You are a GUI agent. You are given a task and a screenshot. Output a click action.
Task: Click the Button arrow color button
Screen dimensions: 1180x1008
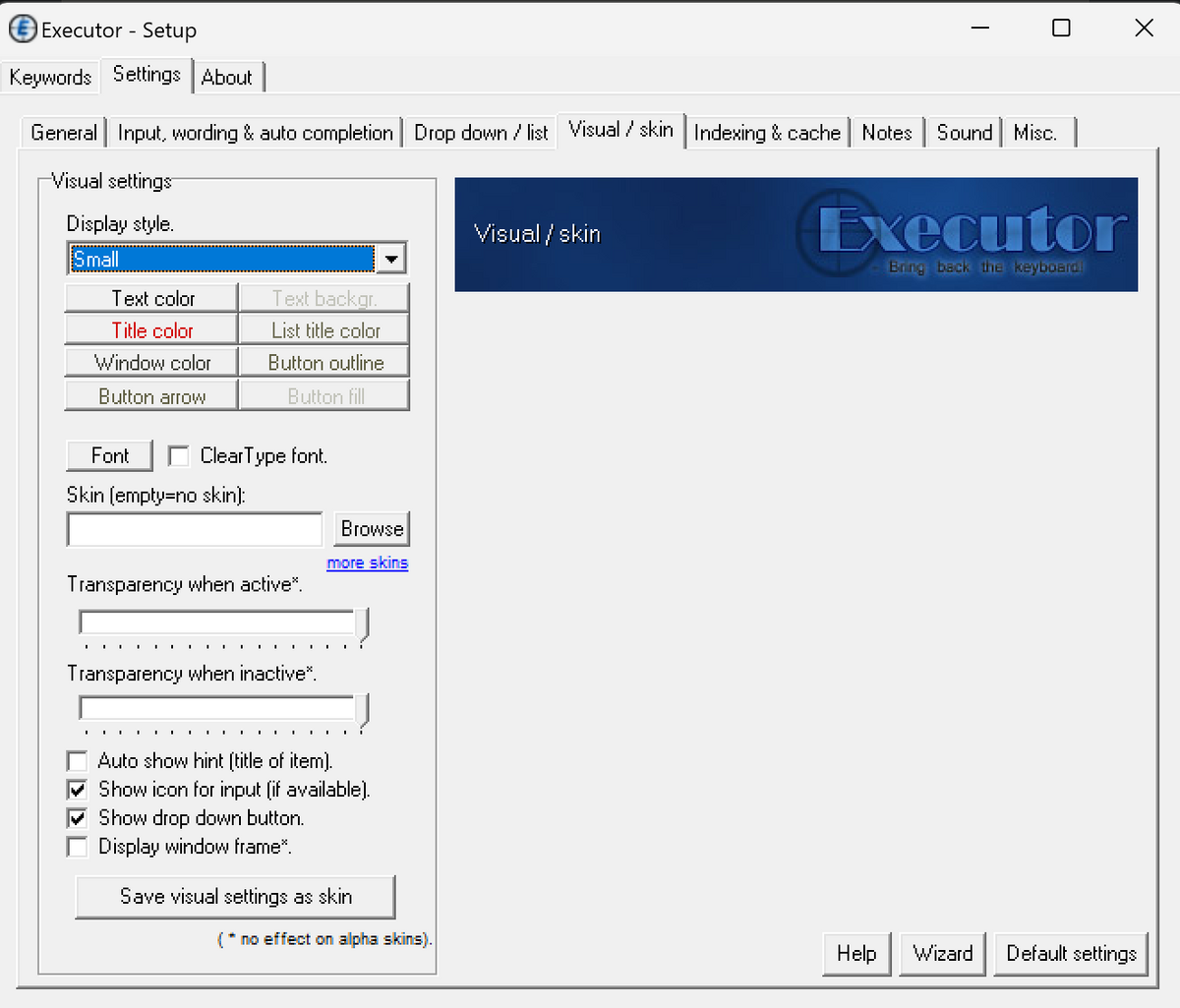click(x=152, y=396)
